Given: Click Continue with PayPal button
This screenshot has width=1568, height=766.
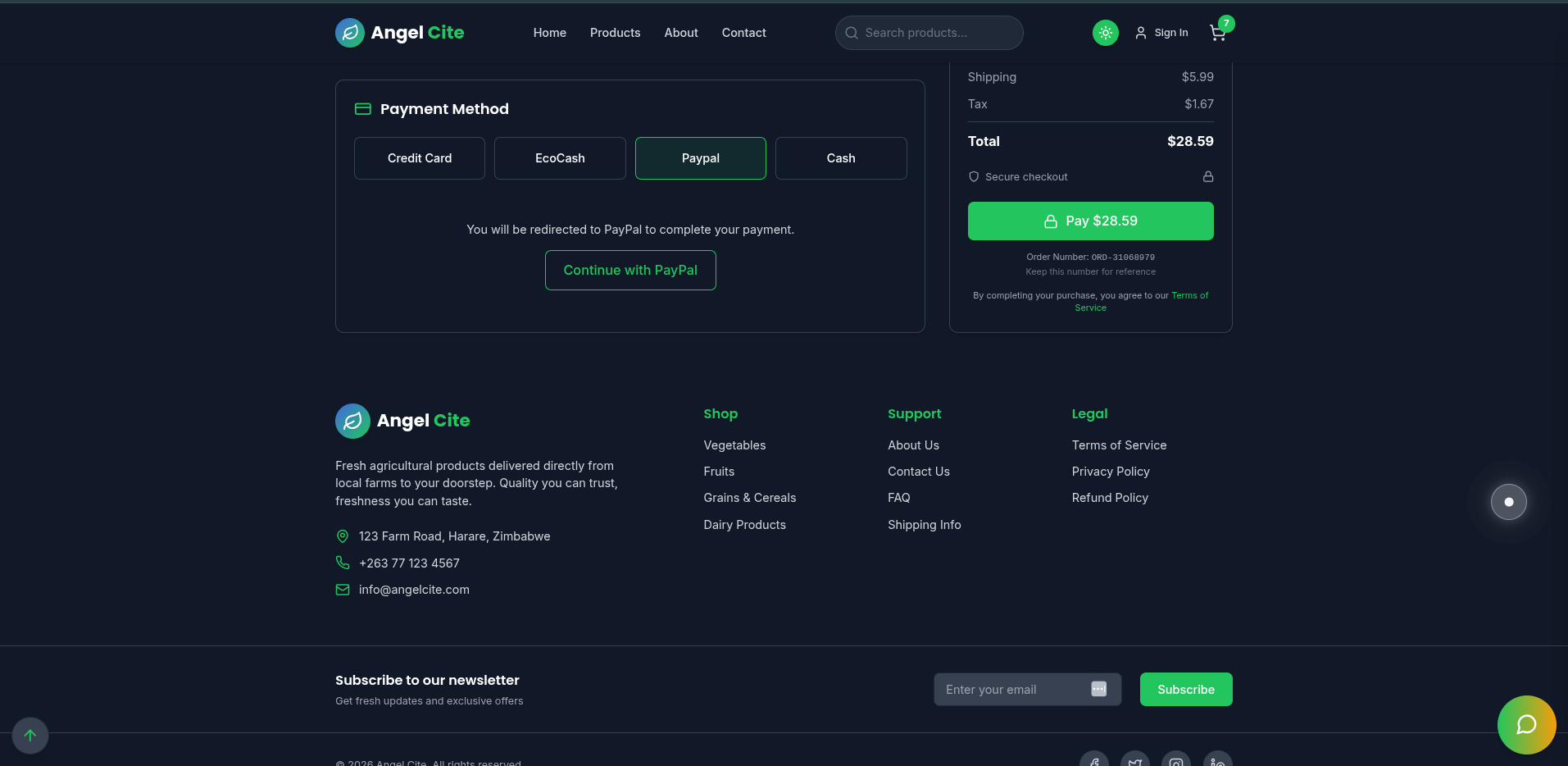Looking at the screenshot, I should [630, 270].
